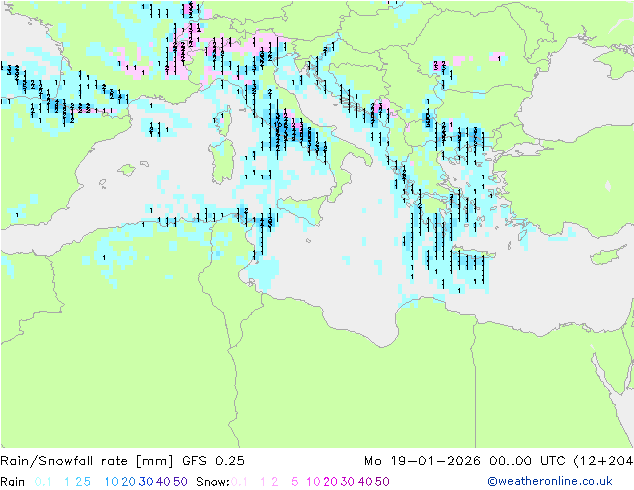
Task: Pick the snow legend value 40
Action: (365, 482)
